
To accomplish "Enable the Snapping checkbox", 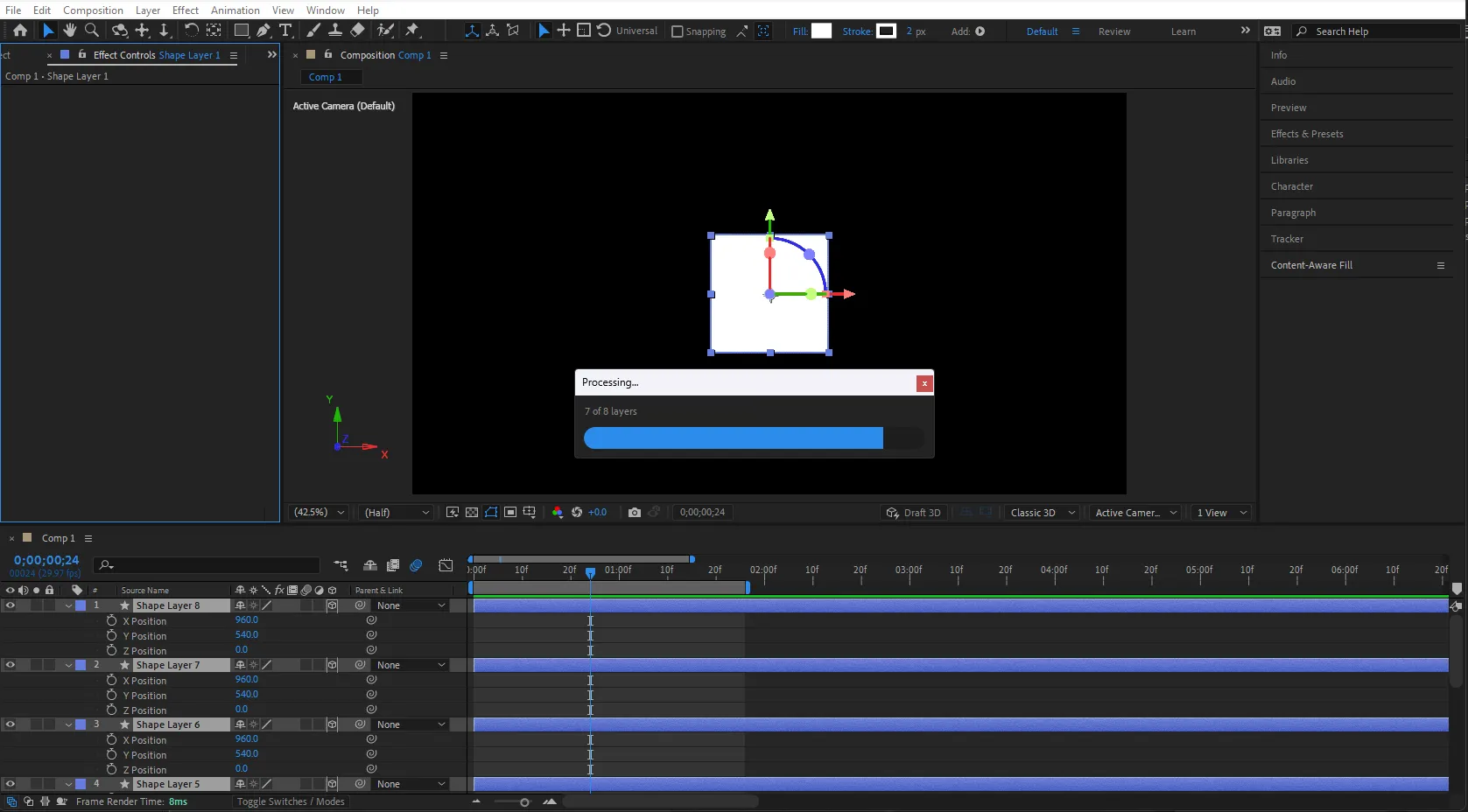I will 677,31.
